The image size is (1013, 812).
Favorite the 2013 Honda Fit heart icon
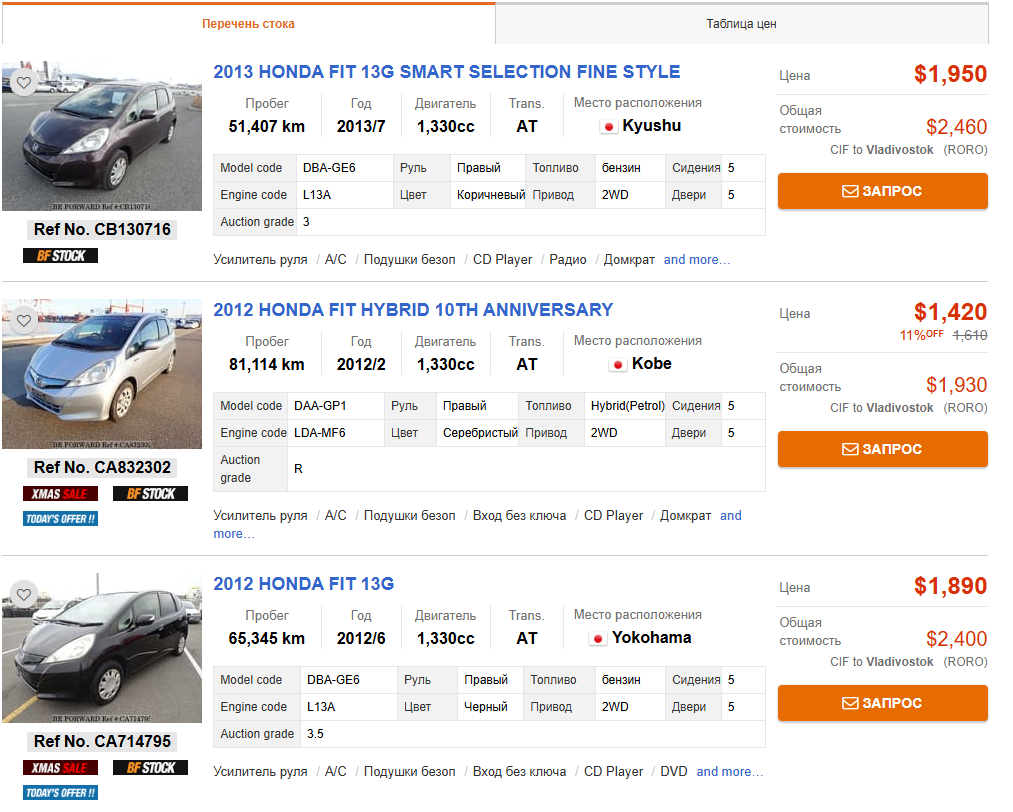click(24, 83)
